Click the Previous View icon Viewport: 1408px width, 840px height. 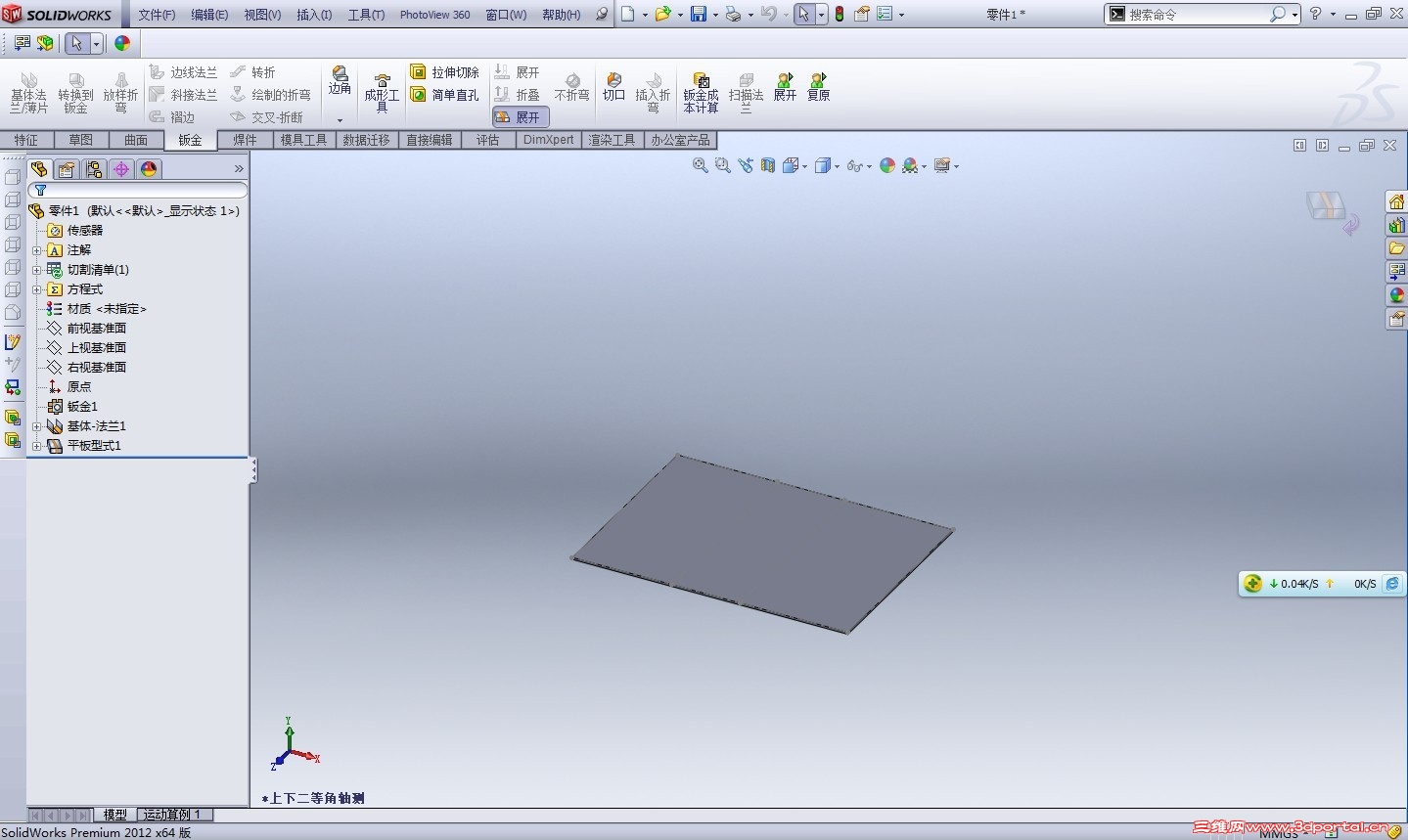tap(746, 166)
